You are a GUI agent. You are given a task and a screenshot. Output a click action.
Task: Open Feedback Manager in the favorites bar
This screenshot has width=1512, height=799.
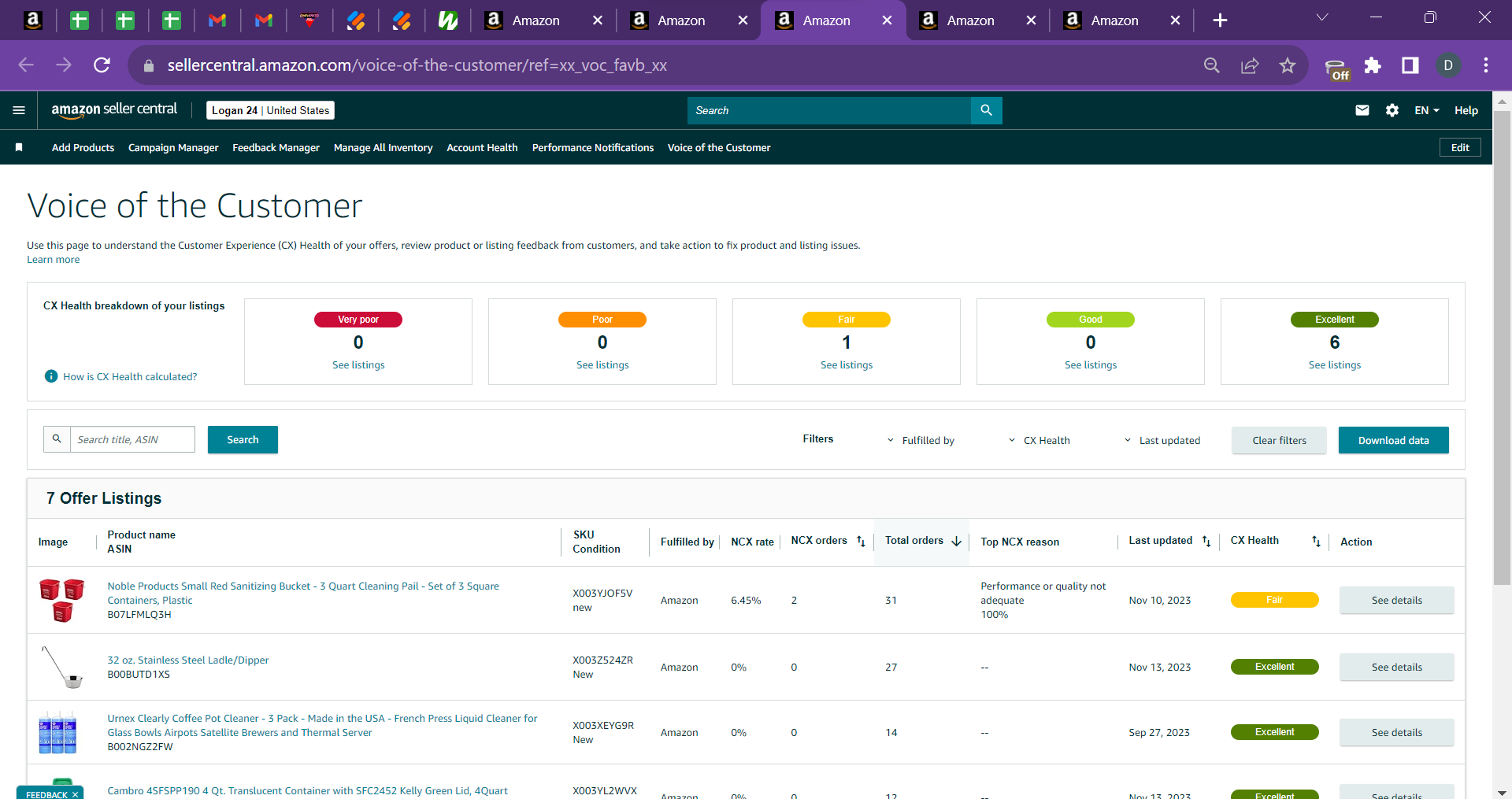click(x=276, y=147)
